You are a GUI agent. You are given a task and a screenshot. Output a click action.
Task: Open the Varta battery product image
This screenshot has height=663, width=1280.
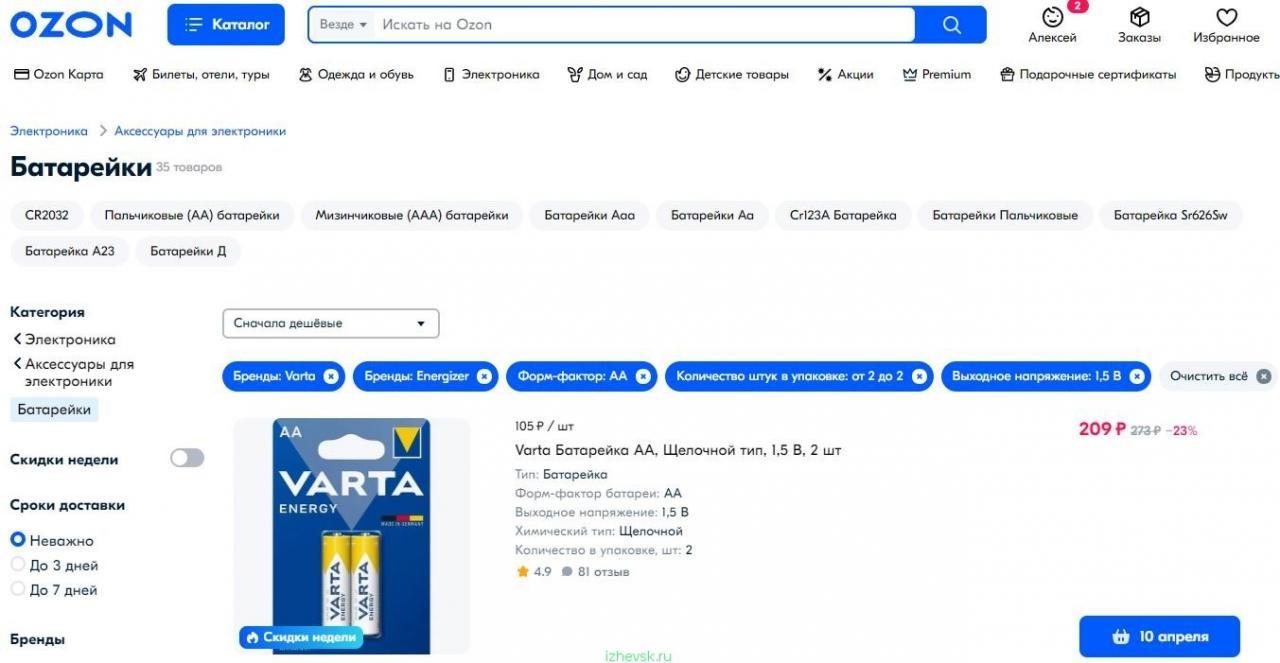click(351, 536)
